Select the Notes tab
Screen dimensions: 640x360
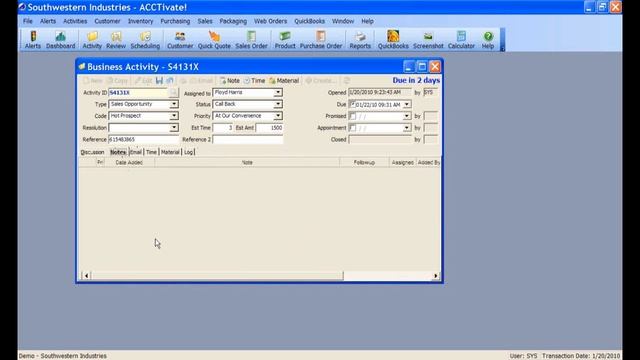118,152
